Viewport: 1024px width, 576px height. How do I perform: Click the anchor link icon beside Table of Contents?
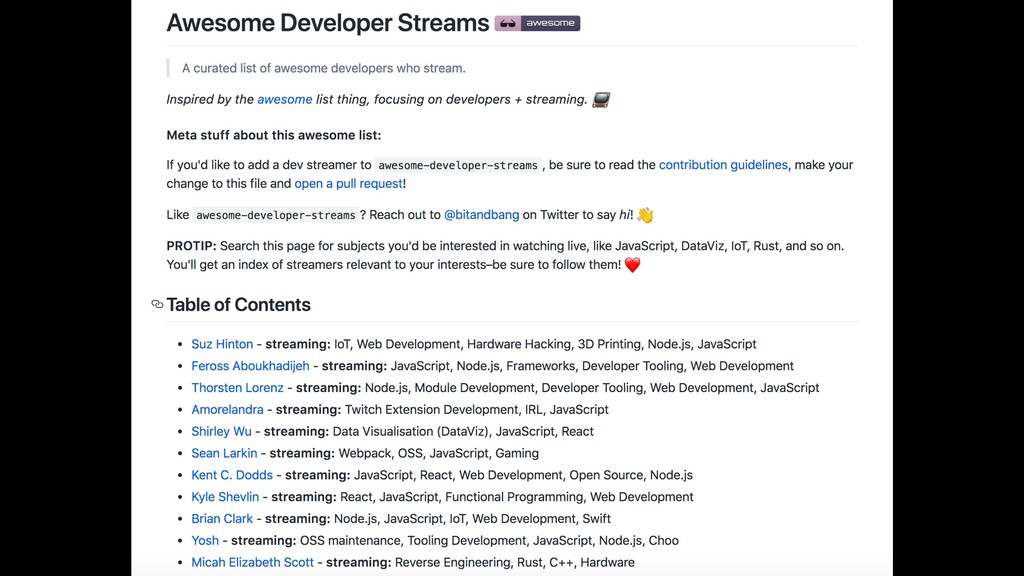[157, 304]
